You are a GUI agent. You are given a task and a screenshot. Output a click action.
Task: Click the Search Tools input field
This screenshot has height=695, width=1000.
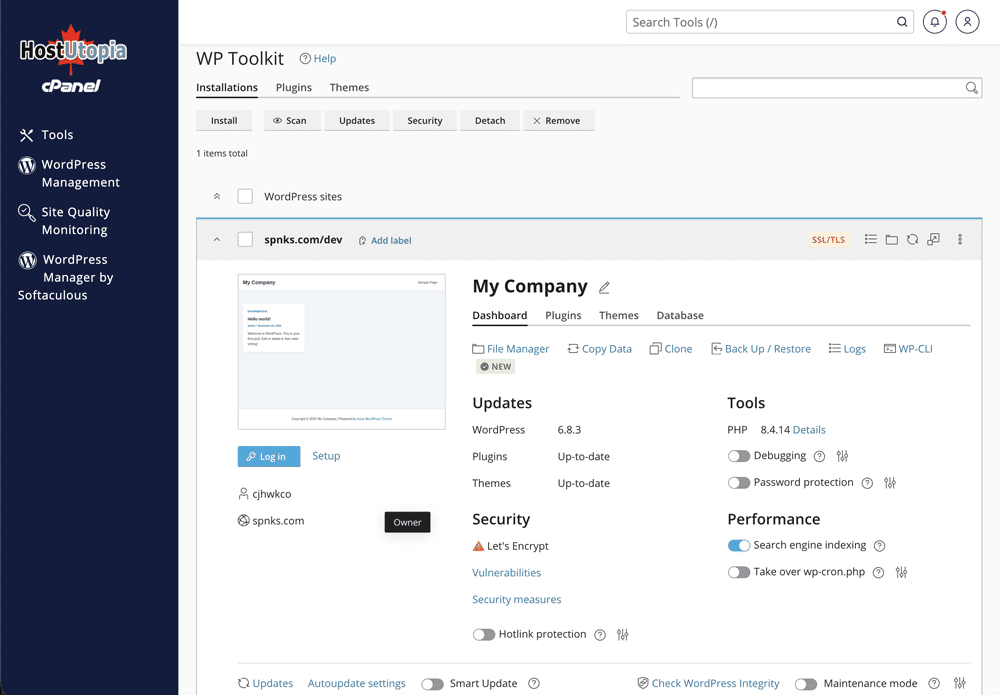tap(760, 22)
